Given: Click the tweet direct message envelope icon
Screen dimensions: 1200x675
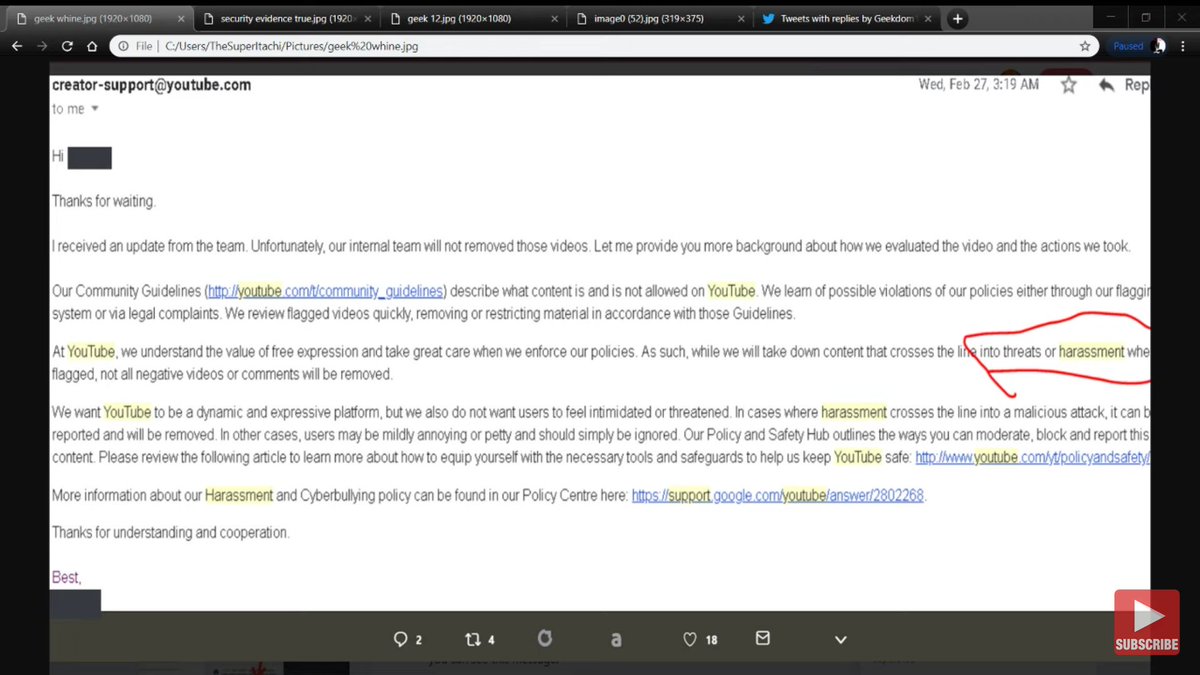Looking at the screenshot, I should 763,638.
